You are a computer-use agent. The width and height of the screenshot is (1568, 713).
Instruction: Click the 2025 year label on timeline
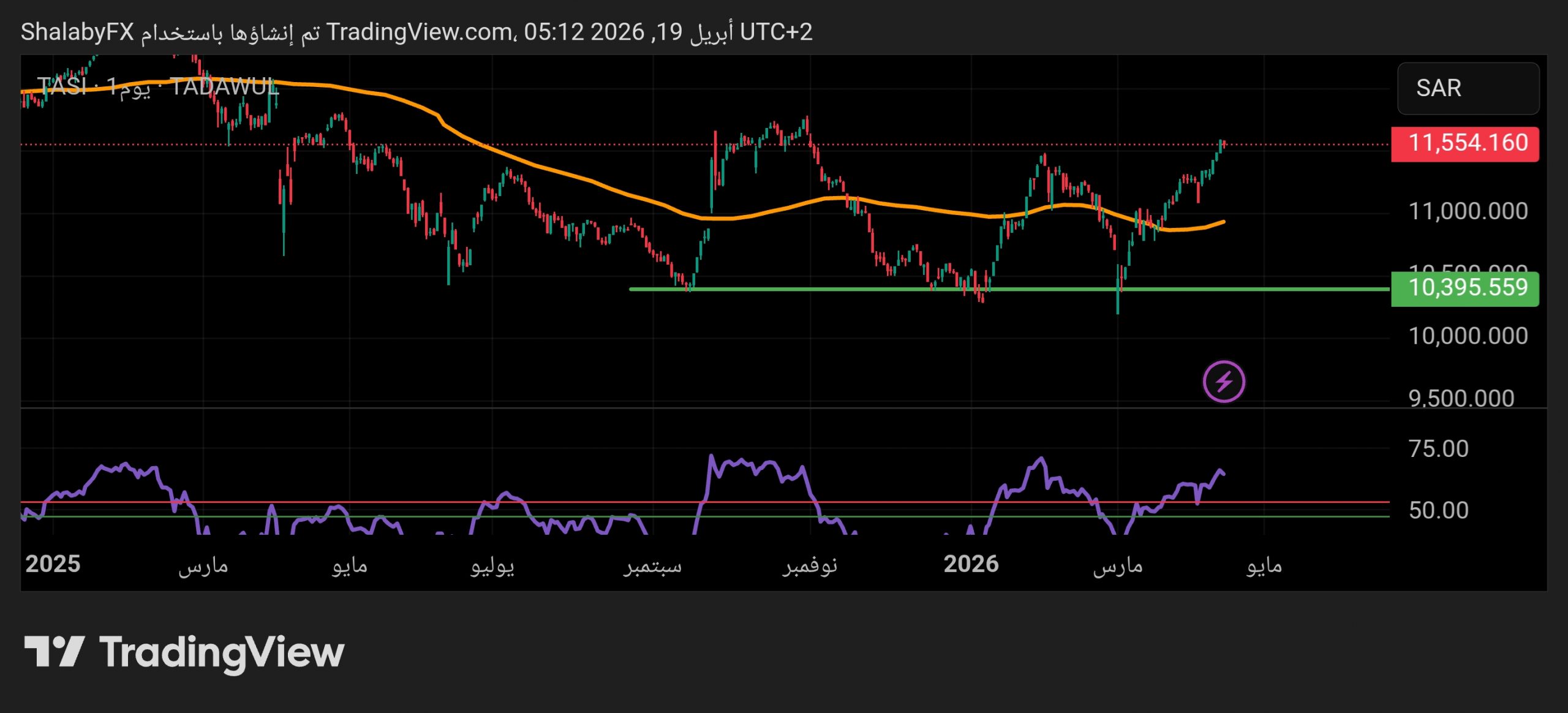tap(53, 564)
